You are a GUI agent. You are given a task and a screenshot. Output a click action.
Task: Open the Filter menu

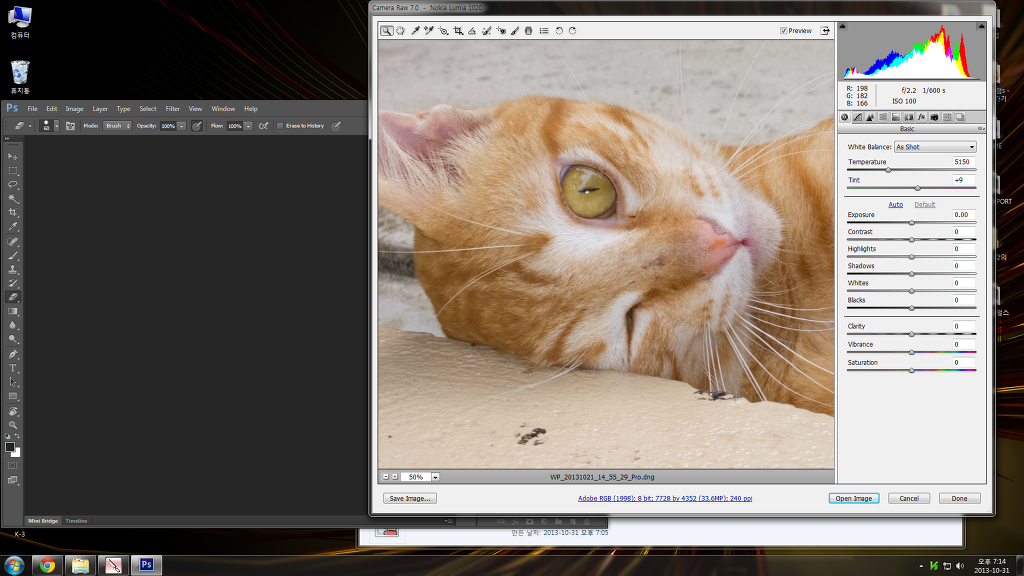[173, 108]
